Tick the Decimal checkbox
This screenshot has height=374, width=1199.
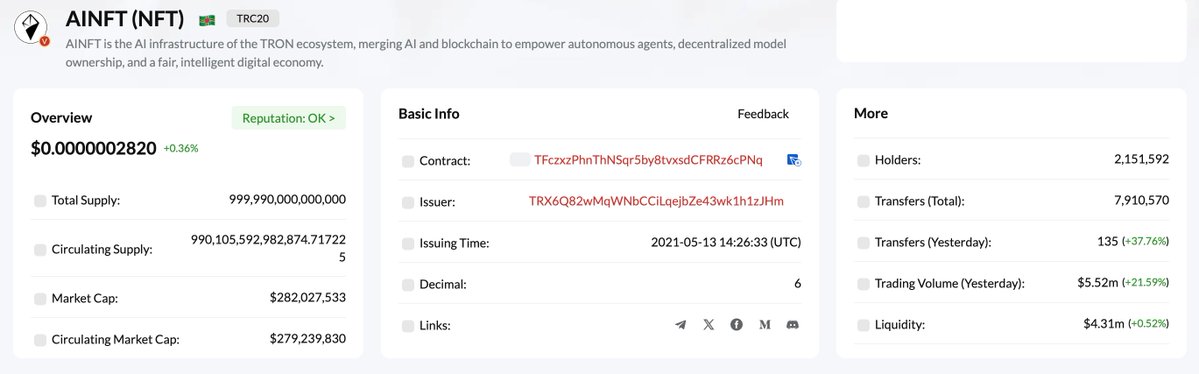408,285
